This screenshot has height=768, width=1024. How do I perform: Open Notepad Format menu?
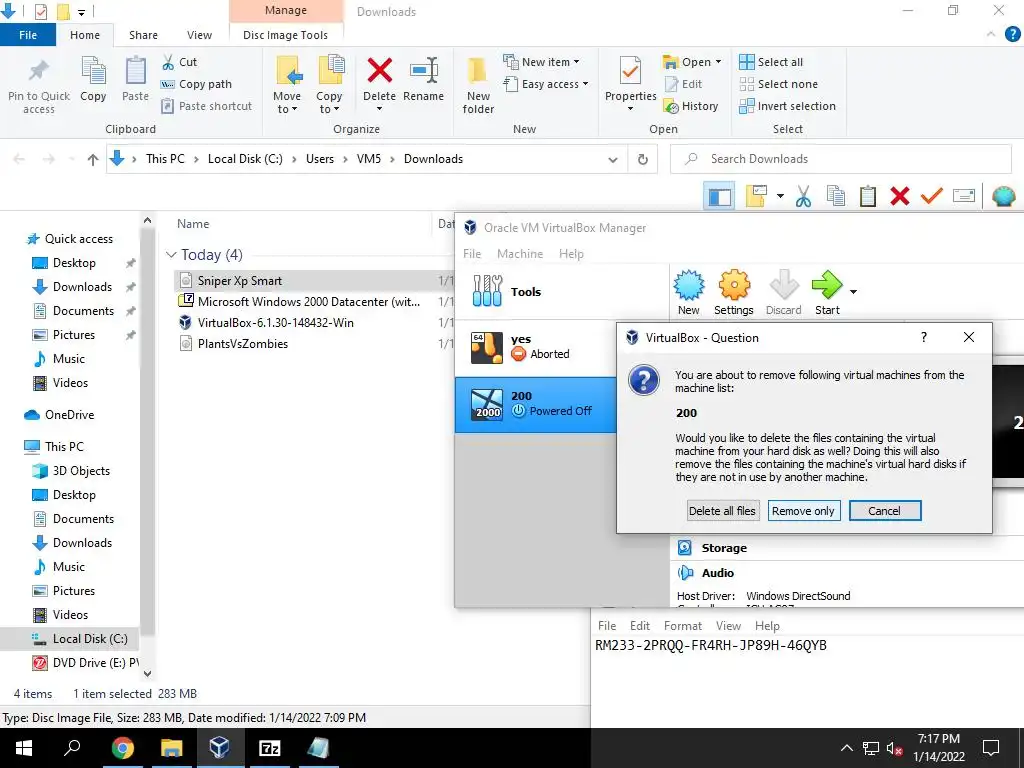(x=682, y=626)
